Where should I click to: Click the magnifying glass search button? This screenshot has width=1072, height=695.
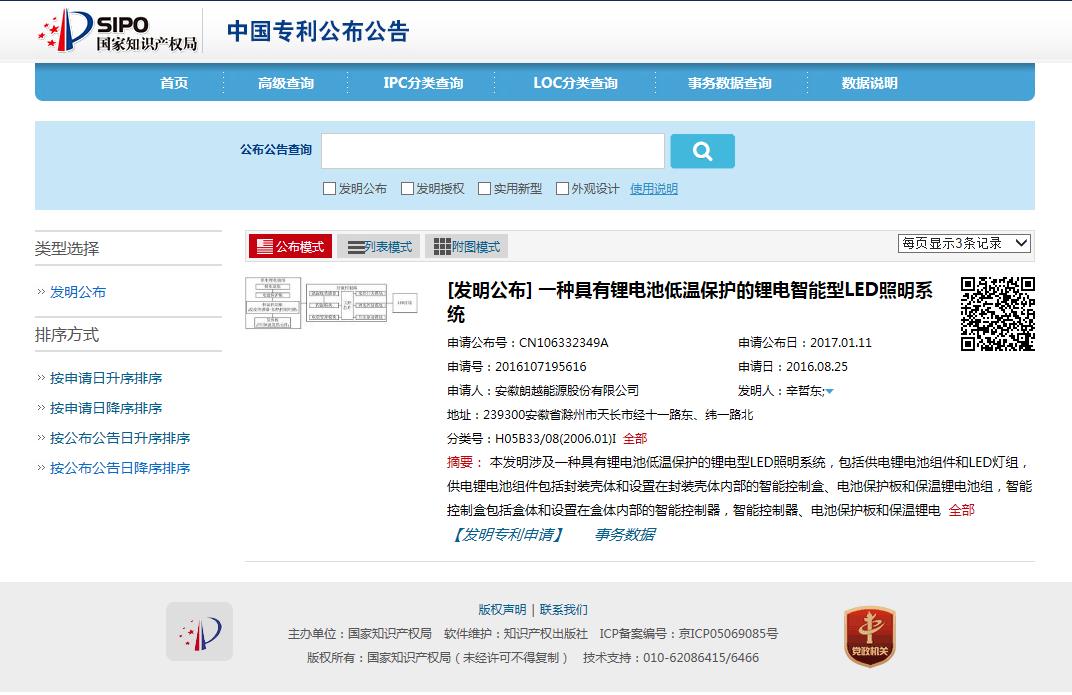702,151
